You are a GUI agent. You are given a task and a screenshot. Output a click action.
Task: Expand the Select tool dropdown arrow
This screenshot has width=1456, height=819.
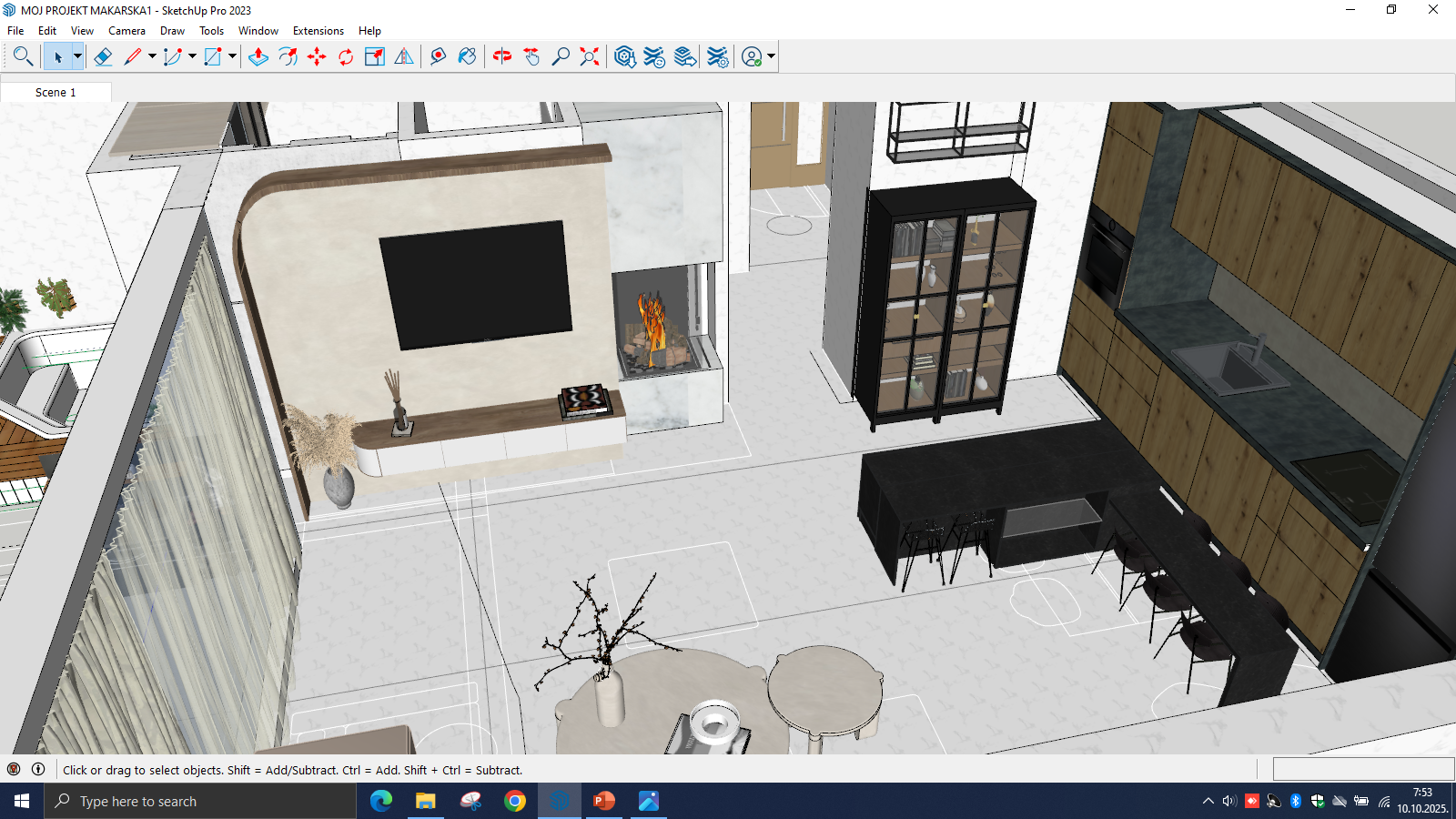[x=77, y=56]
